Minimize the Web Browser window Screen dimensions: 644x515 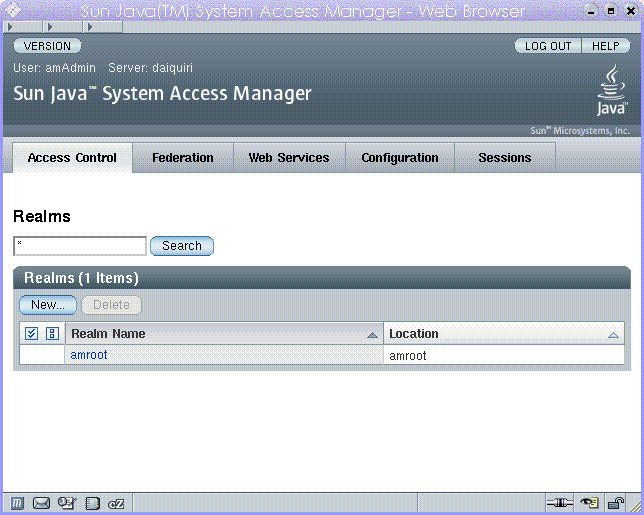pyautogui.click(x=591, y=11)
